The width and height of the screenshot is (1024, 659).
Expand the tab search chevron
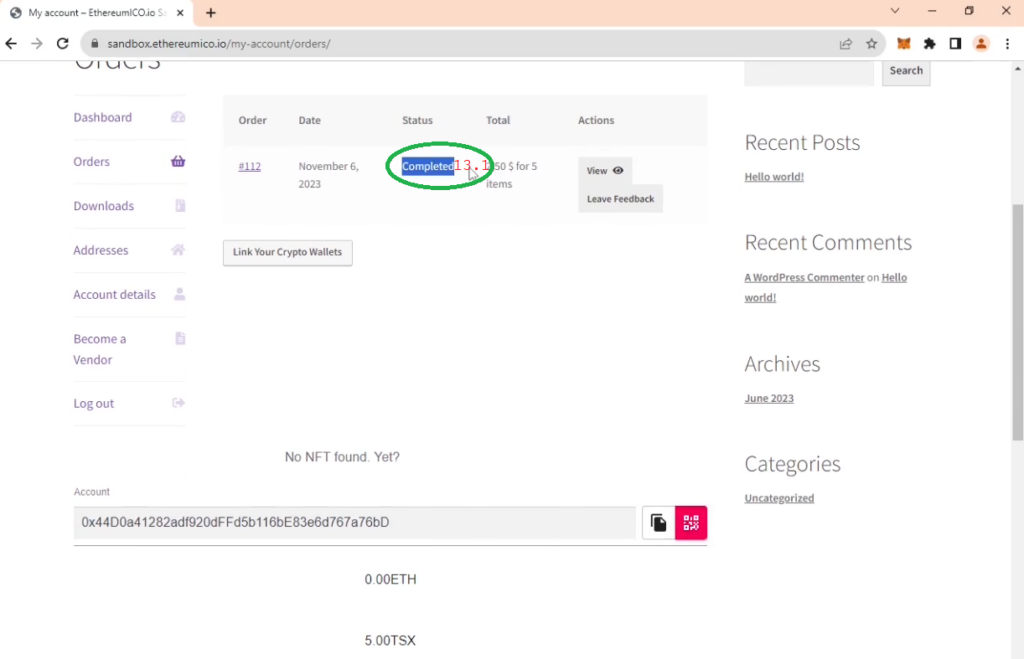tap(896, 11)
